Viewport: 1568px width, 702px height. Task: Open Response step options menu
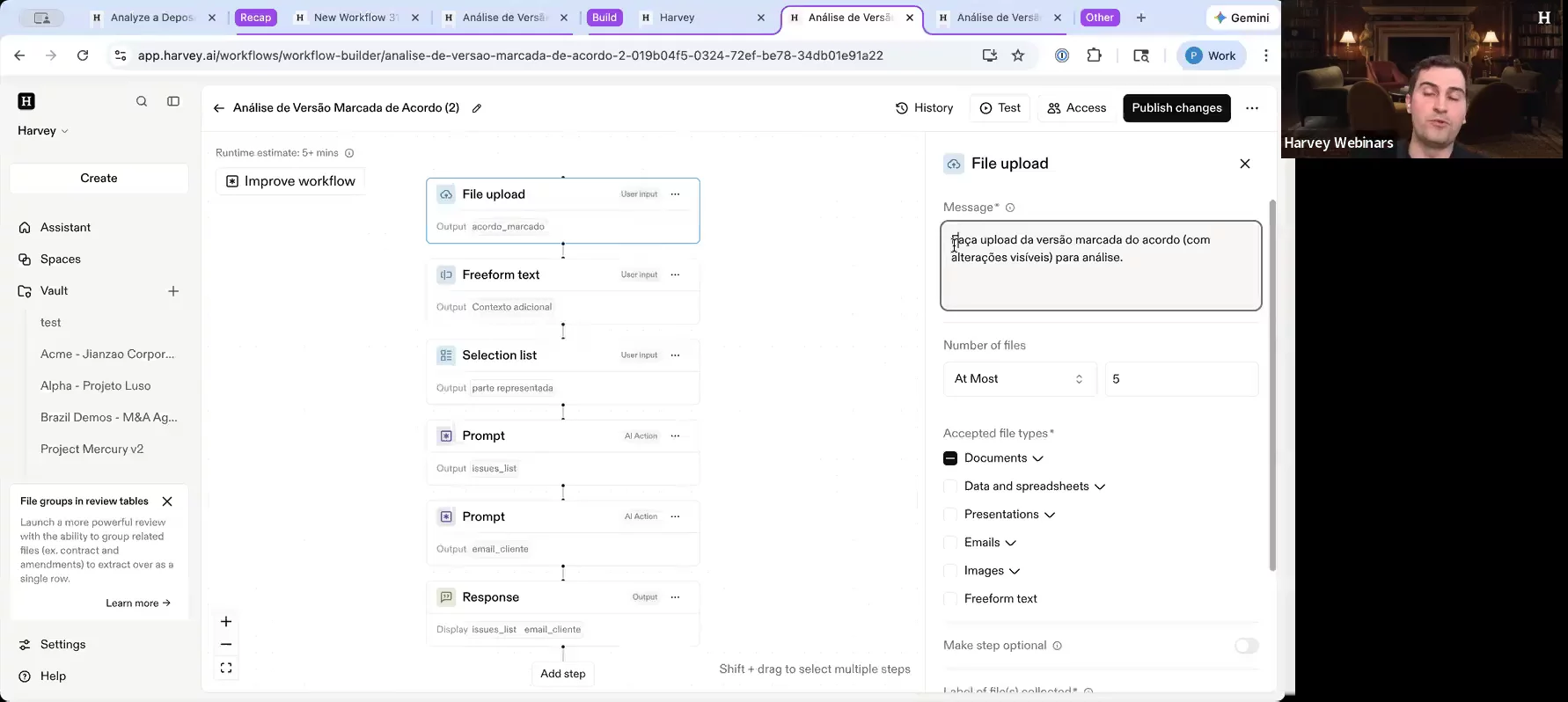tap(675, 597)
